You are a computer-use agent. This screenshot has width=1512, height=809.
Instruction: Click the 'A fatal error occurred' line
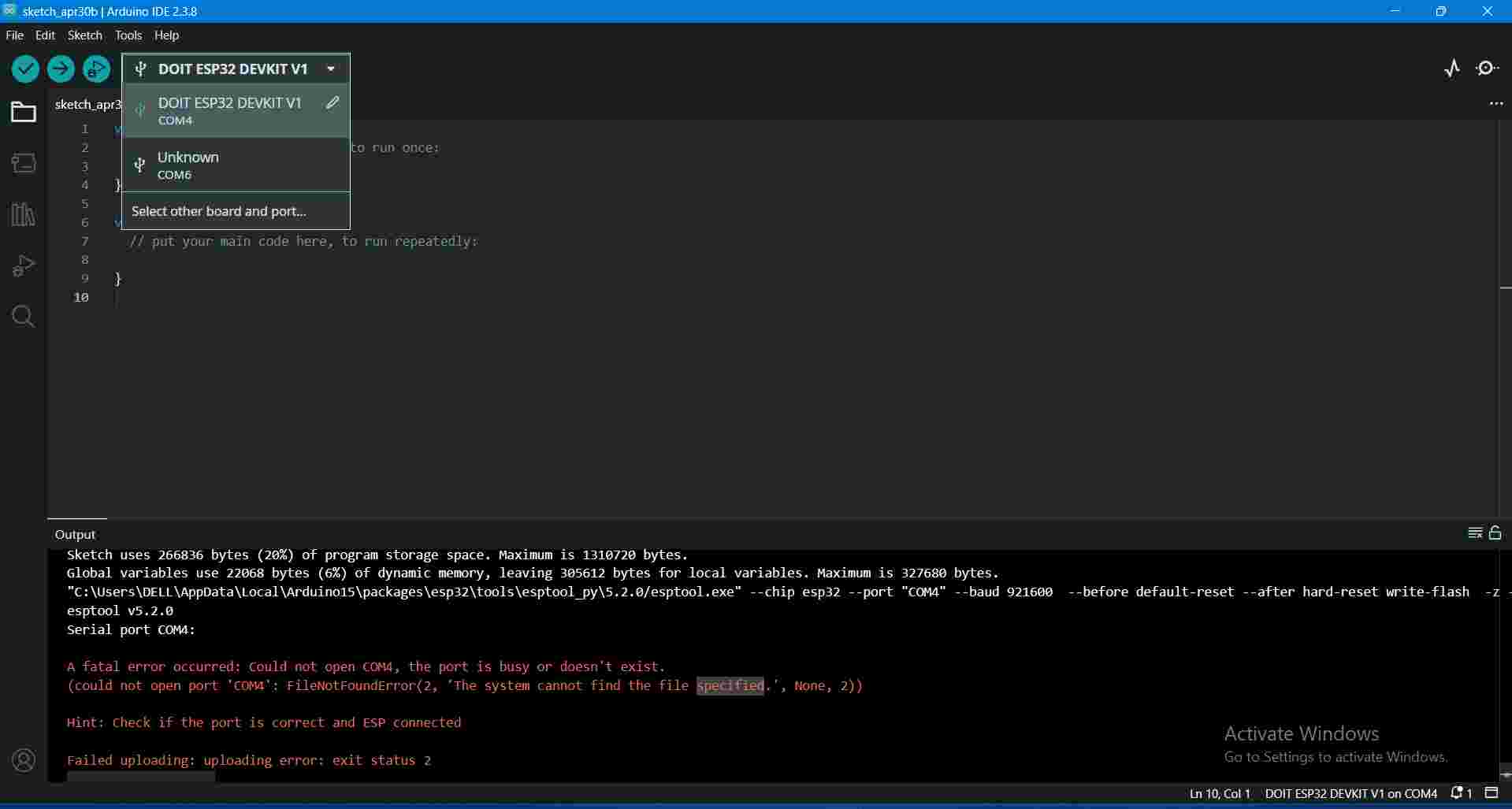(x=366, y=666)
